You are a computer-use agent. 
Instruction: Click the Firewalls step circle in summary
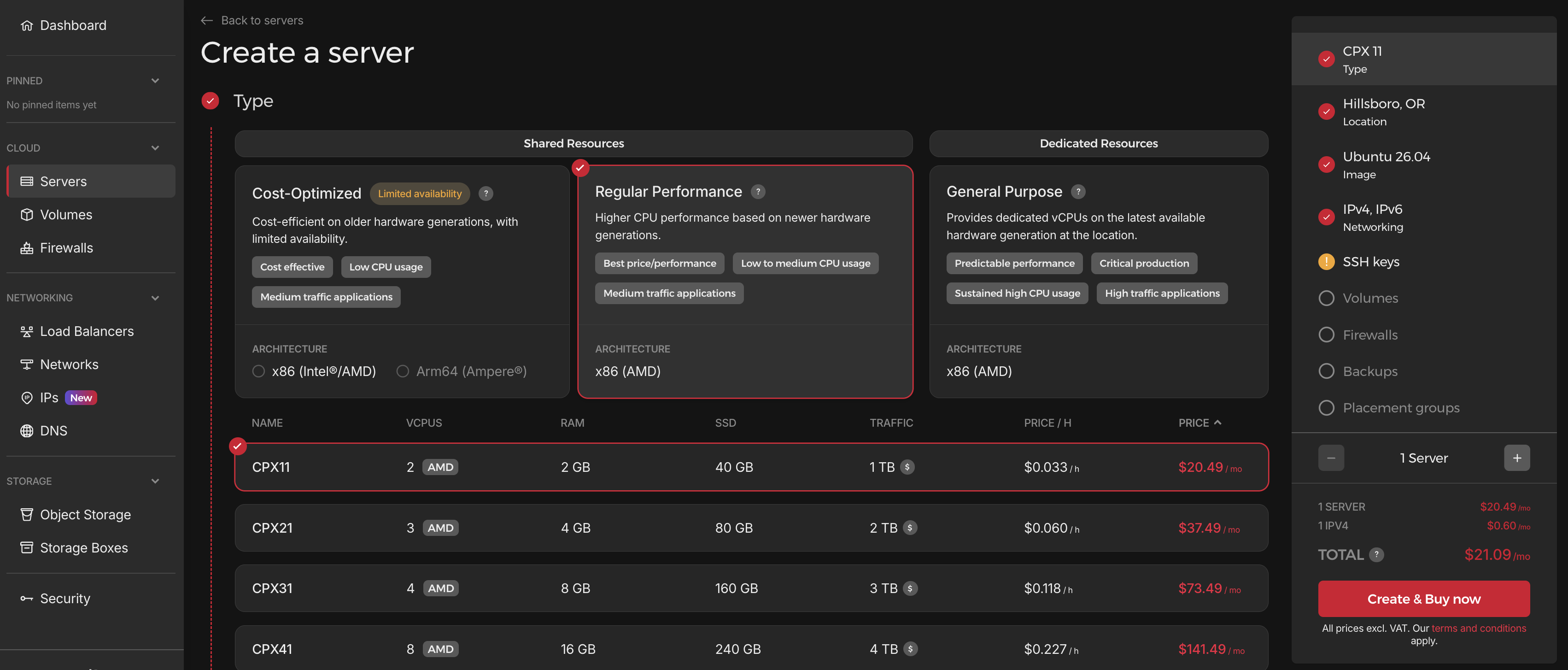pyautogui.click(x=1326, y=335)
